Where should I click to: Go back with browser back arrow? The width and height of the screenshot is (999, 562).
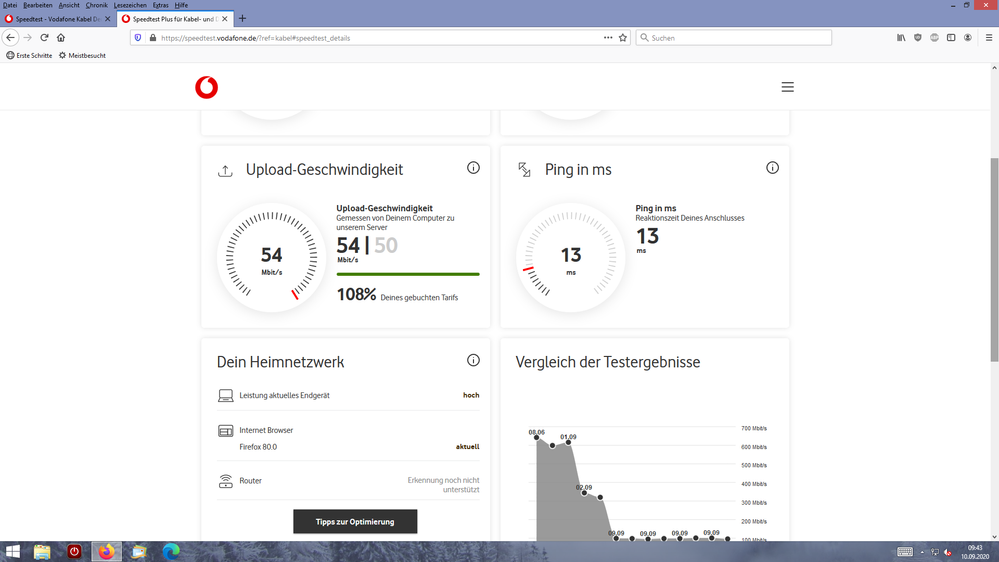tap(10, 38)
